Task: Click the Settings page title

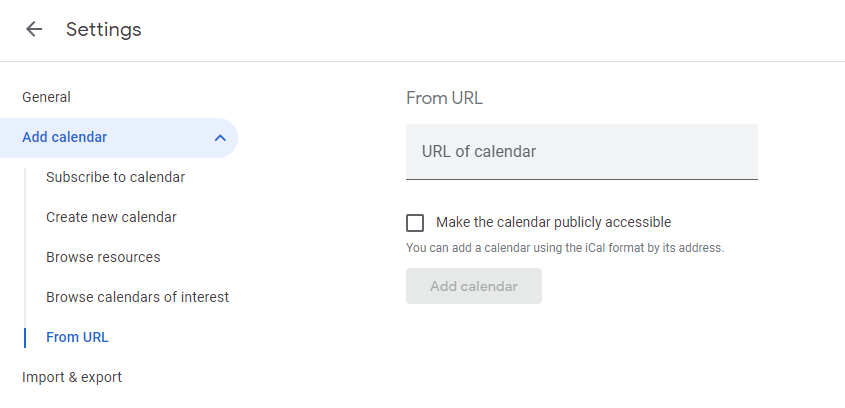Action: [x=103, y=29]
